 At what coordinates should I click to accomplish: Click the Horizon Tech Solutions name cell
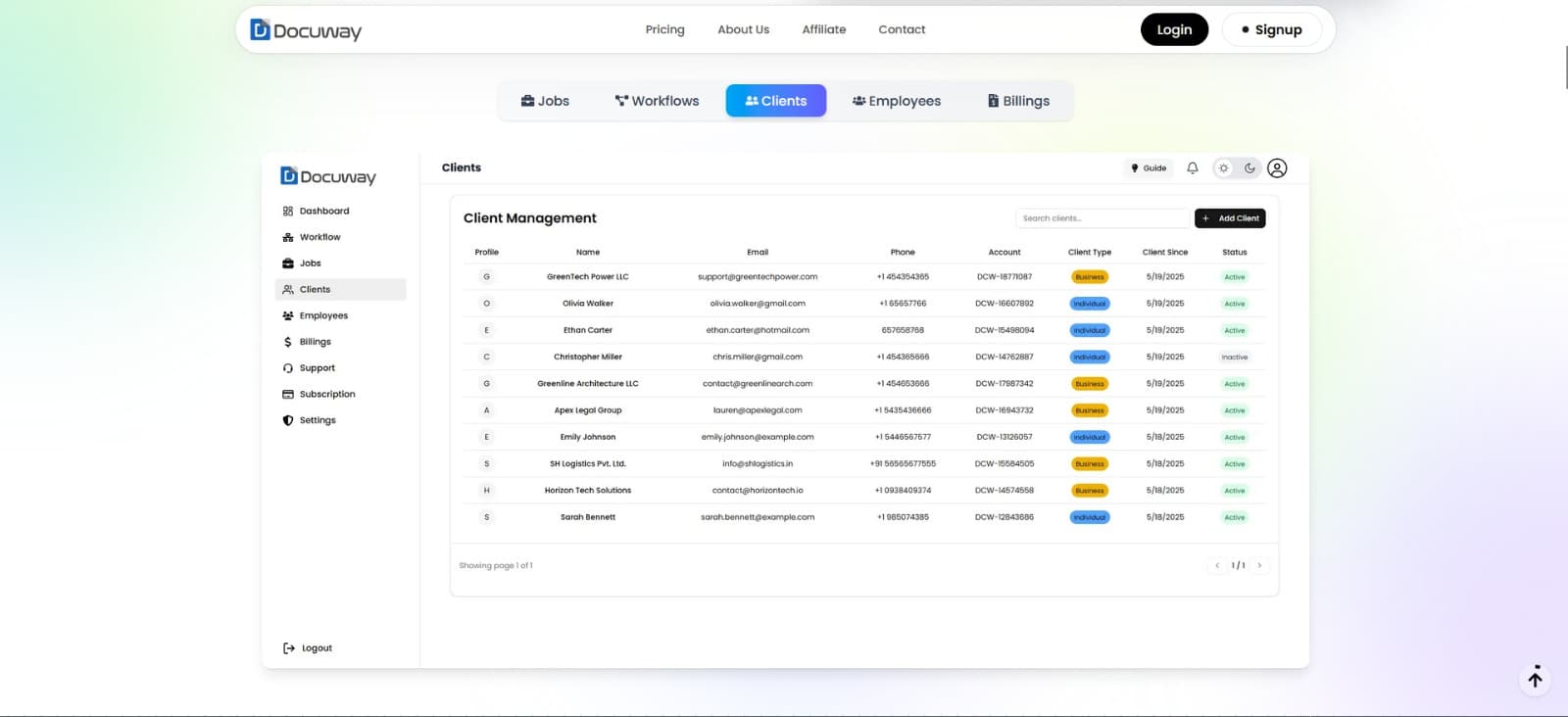tap(588, 491)
